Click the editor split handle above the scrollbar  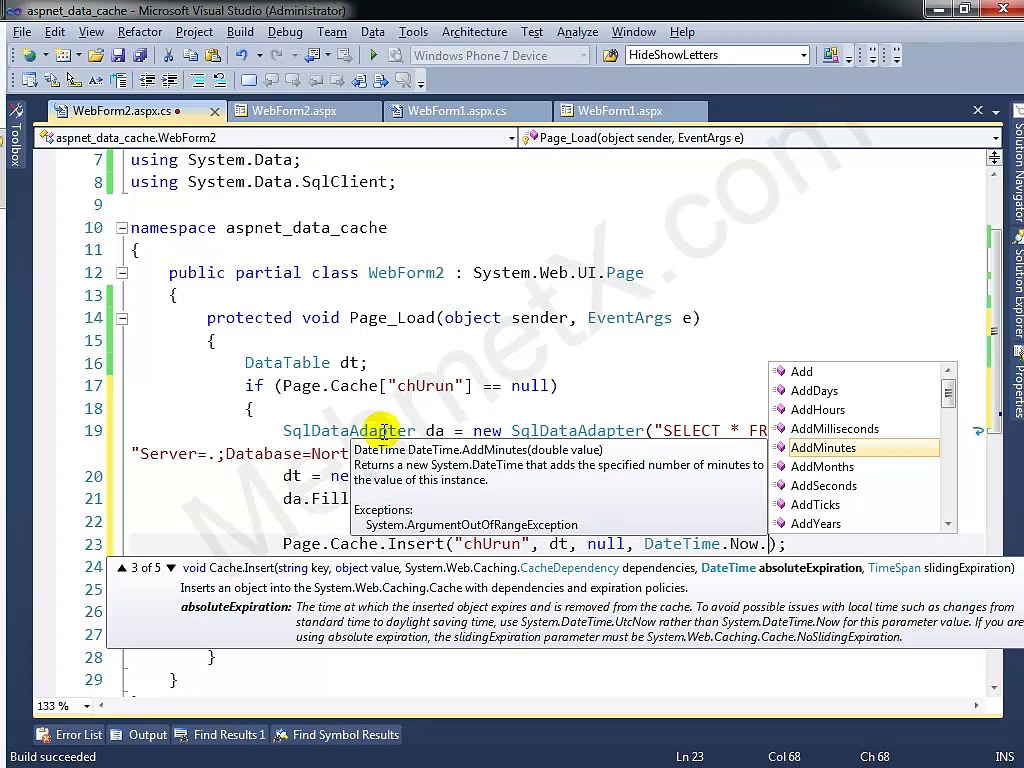coord(994,157)
